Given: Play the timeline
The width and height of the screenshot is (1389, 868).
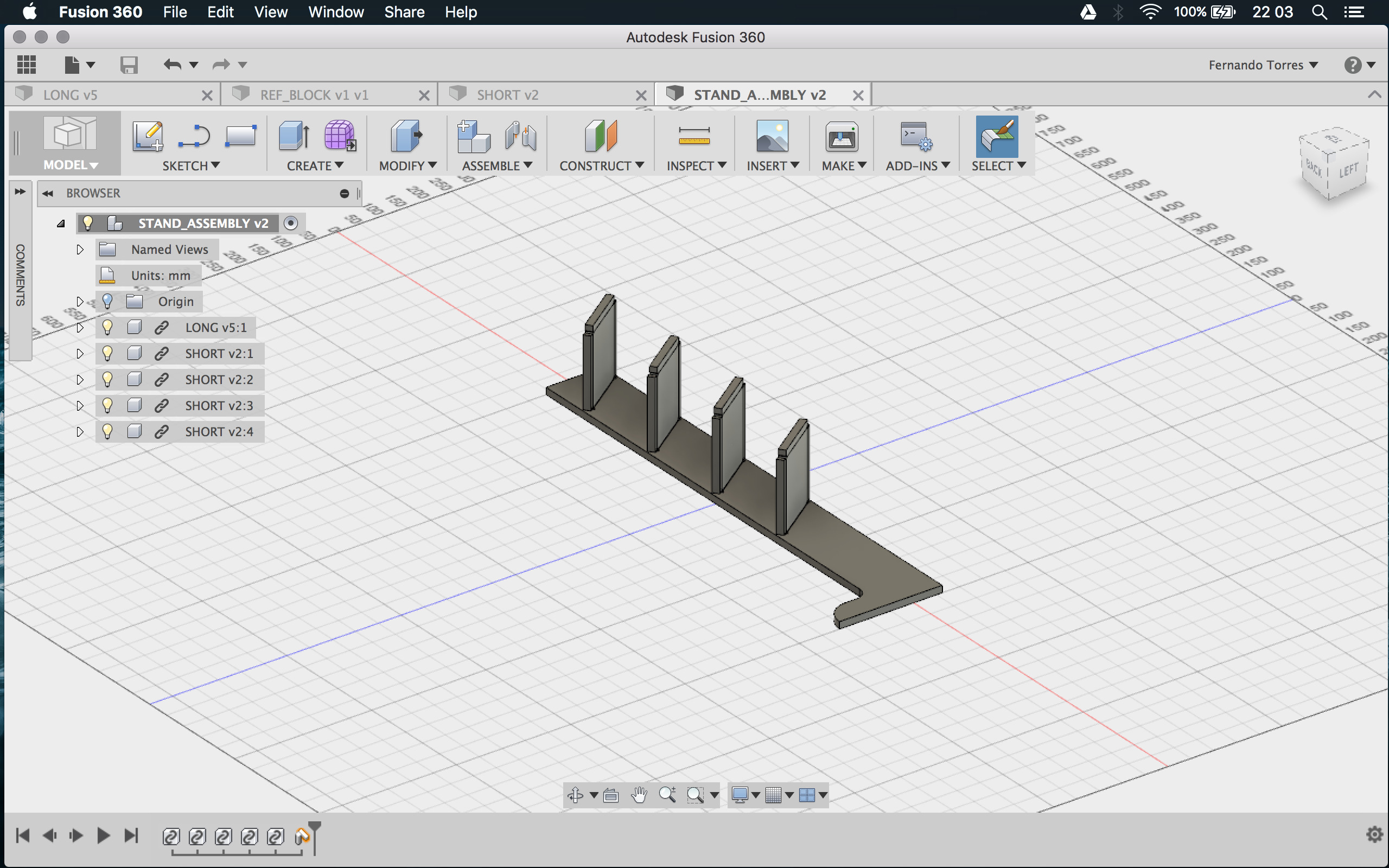Looking at the screenshot, I should [103, 835].
